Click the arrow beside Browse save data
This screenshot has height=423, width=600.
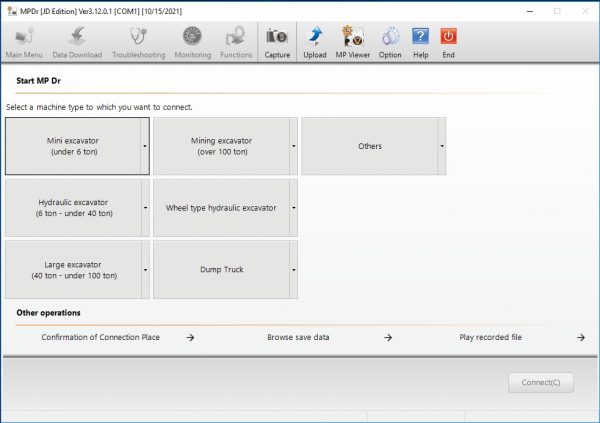coord(388,338)
